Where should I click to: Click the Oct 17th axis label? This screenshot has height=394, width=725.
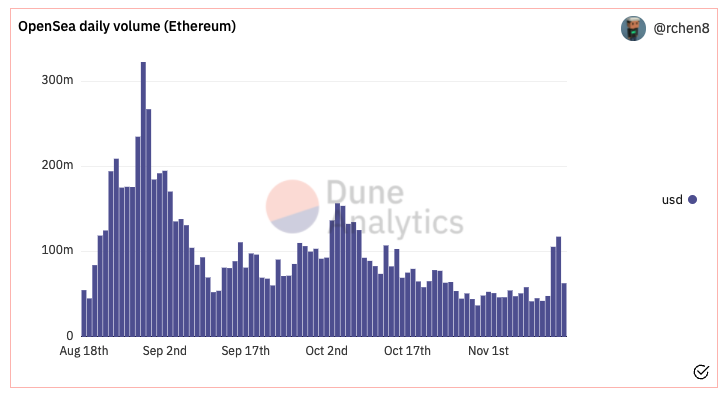click(x=407, y=351)
